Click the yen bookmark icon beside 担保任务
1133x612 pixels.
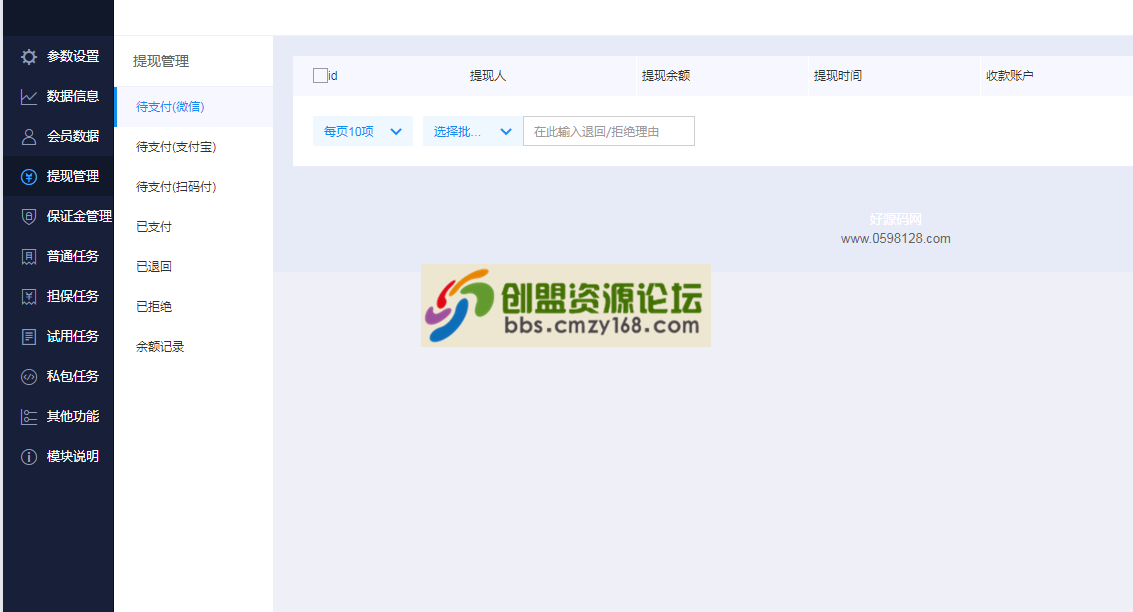(29, 297)
